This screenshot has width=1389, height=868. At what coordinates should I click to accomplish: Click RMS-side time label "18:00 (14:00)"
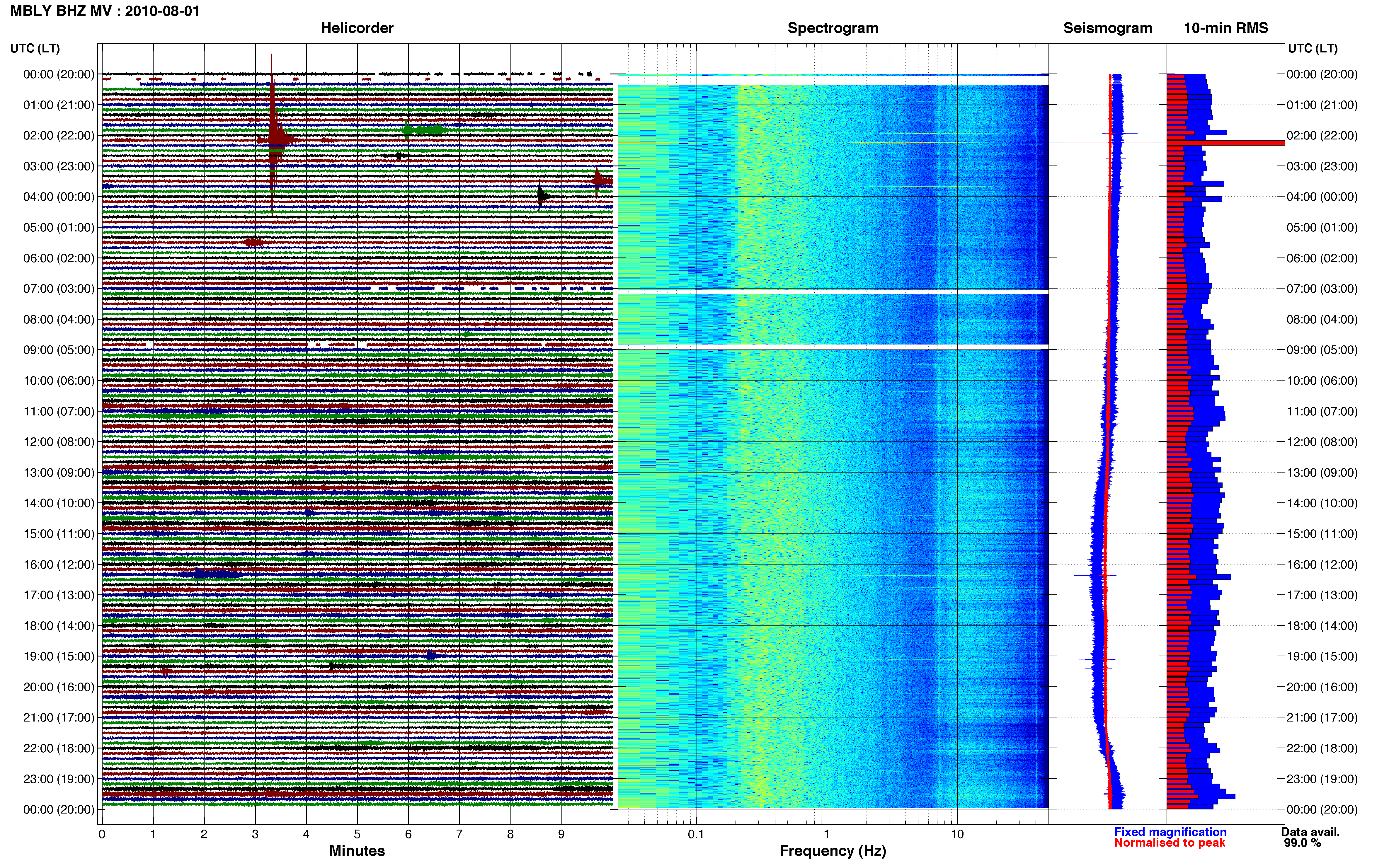pos(1322,626)
